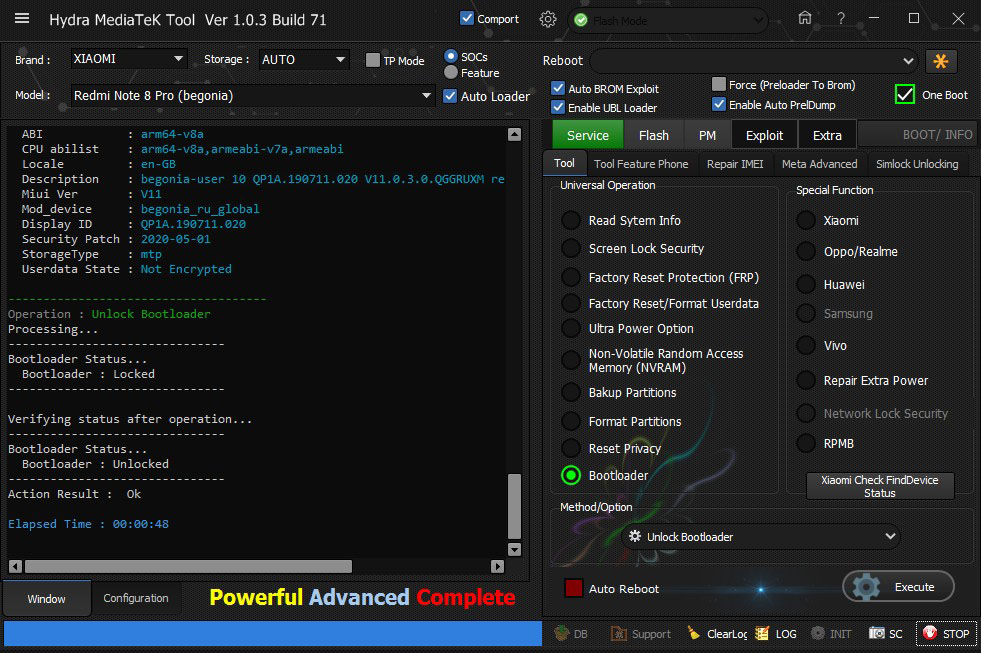The width and height of the screenshot is (981, 653).
Task: Switch to the Flash tab
Action: click(654, 135)
